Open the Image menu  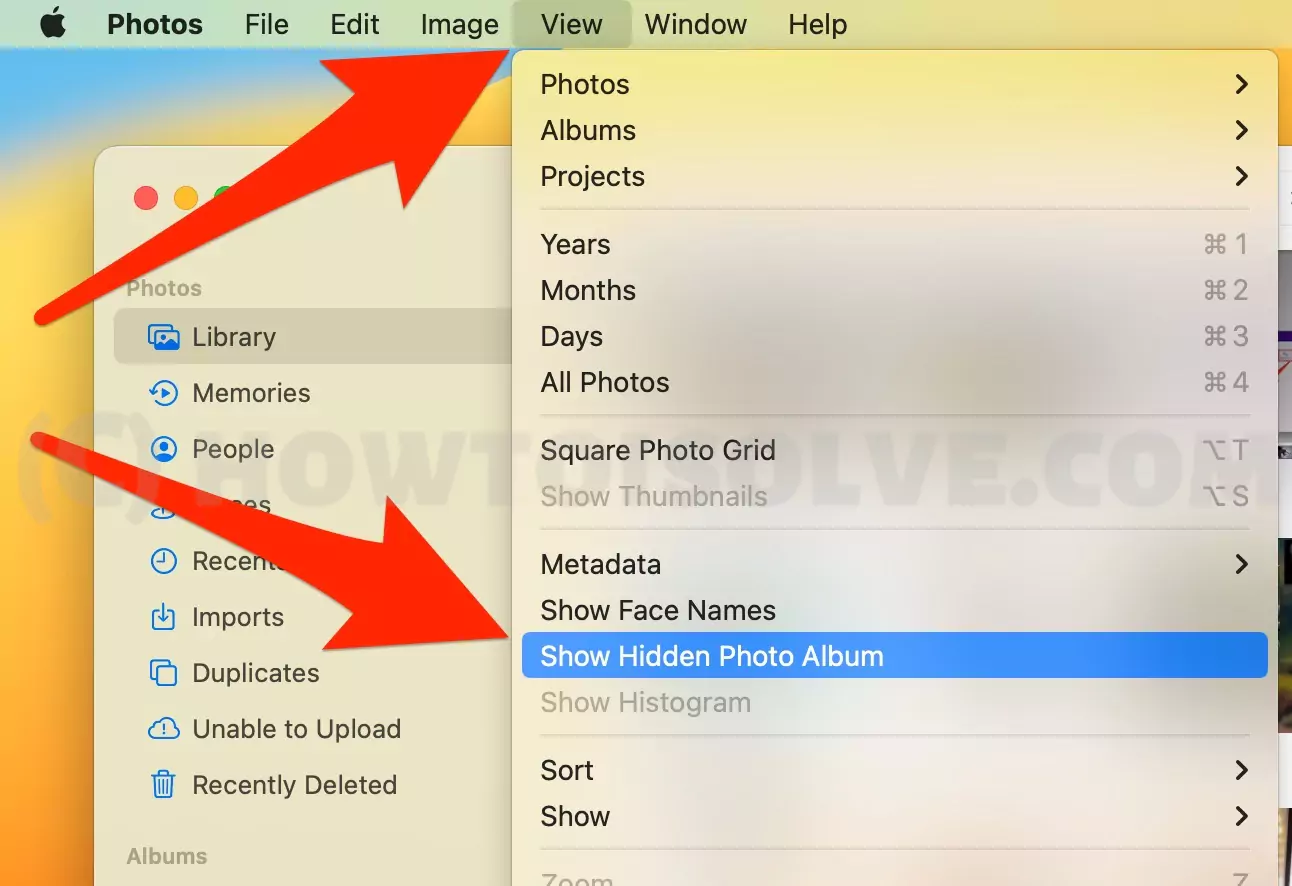point(460,24)
